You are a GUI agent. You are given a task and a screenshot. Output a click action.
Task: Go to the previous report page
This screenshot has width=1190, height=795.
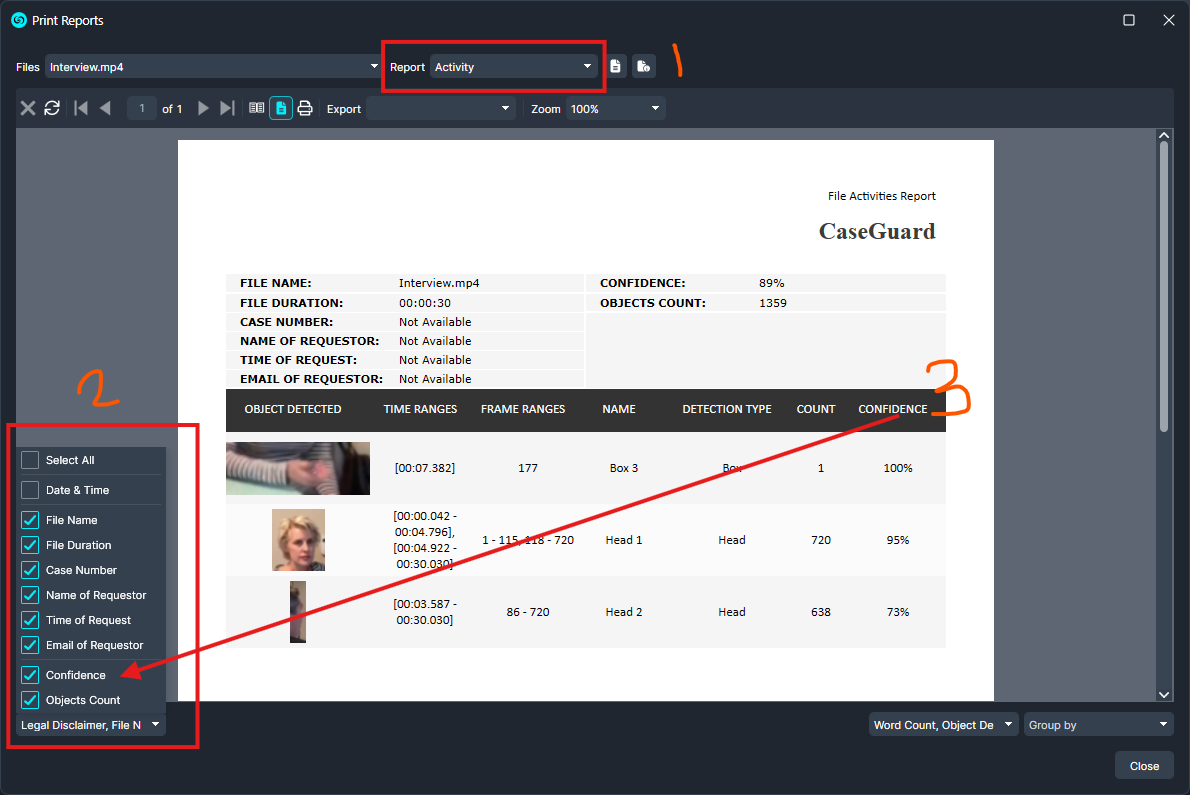[x=105, y=108]
